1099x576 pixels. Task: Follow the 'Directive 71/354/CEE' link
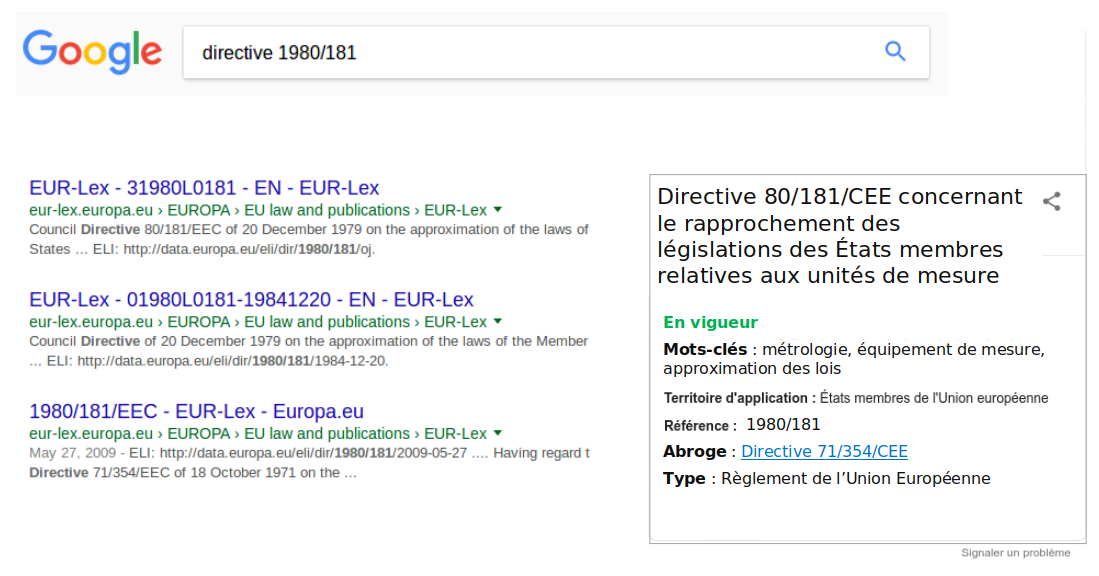point(824,451)
